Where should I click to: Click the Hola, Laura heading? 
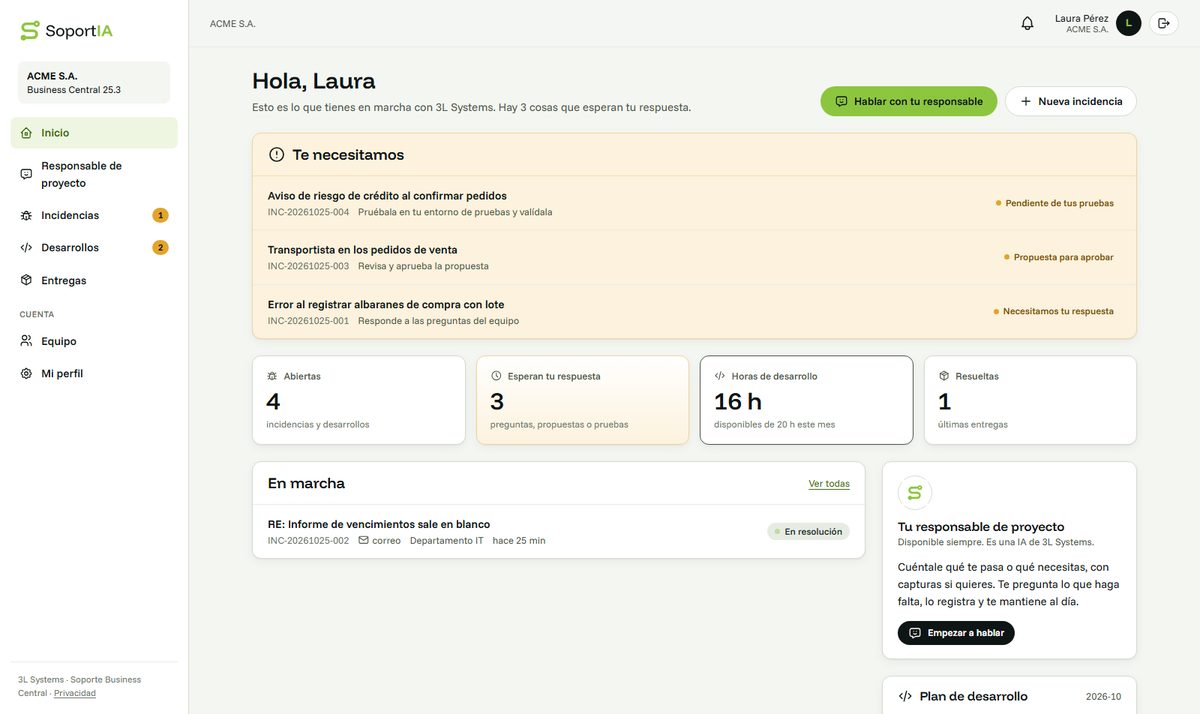314,81
